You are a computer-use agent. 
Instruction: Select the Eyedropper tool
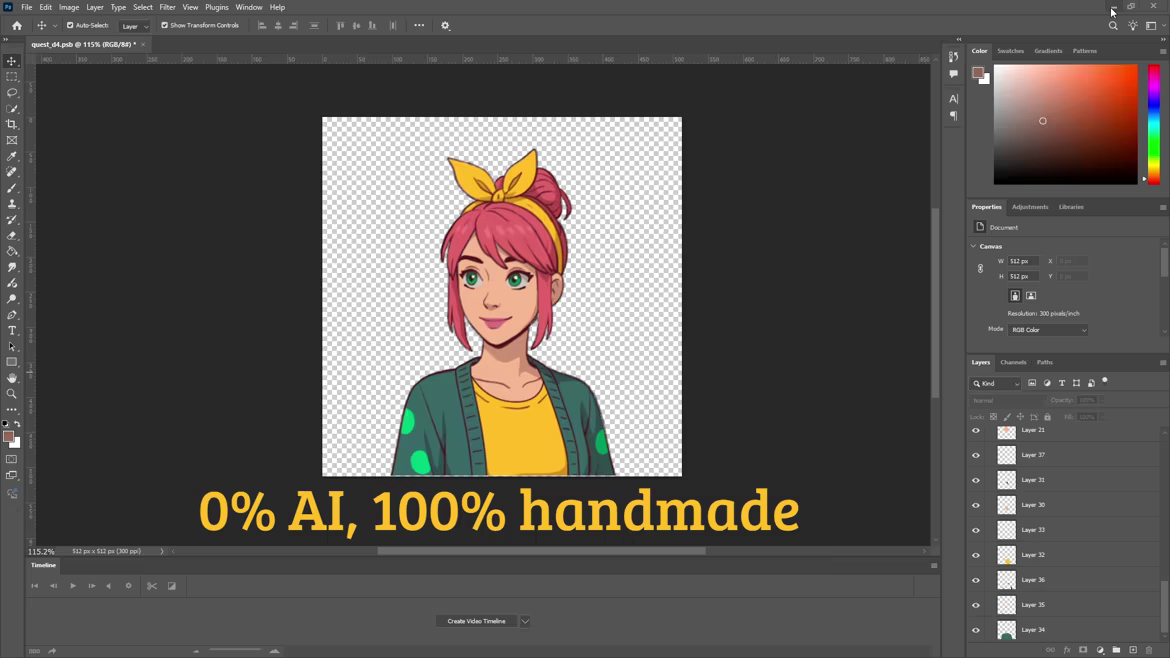[x=12, y=156]
